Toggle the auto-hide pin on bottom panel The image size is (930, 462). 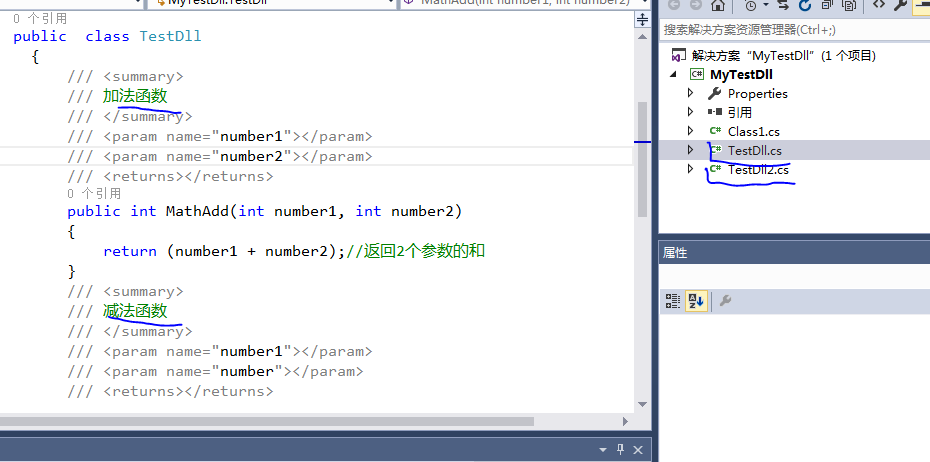(x=621, y=450)
